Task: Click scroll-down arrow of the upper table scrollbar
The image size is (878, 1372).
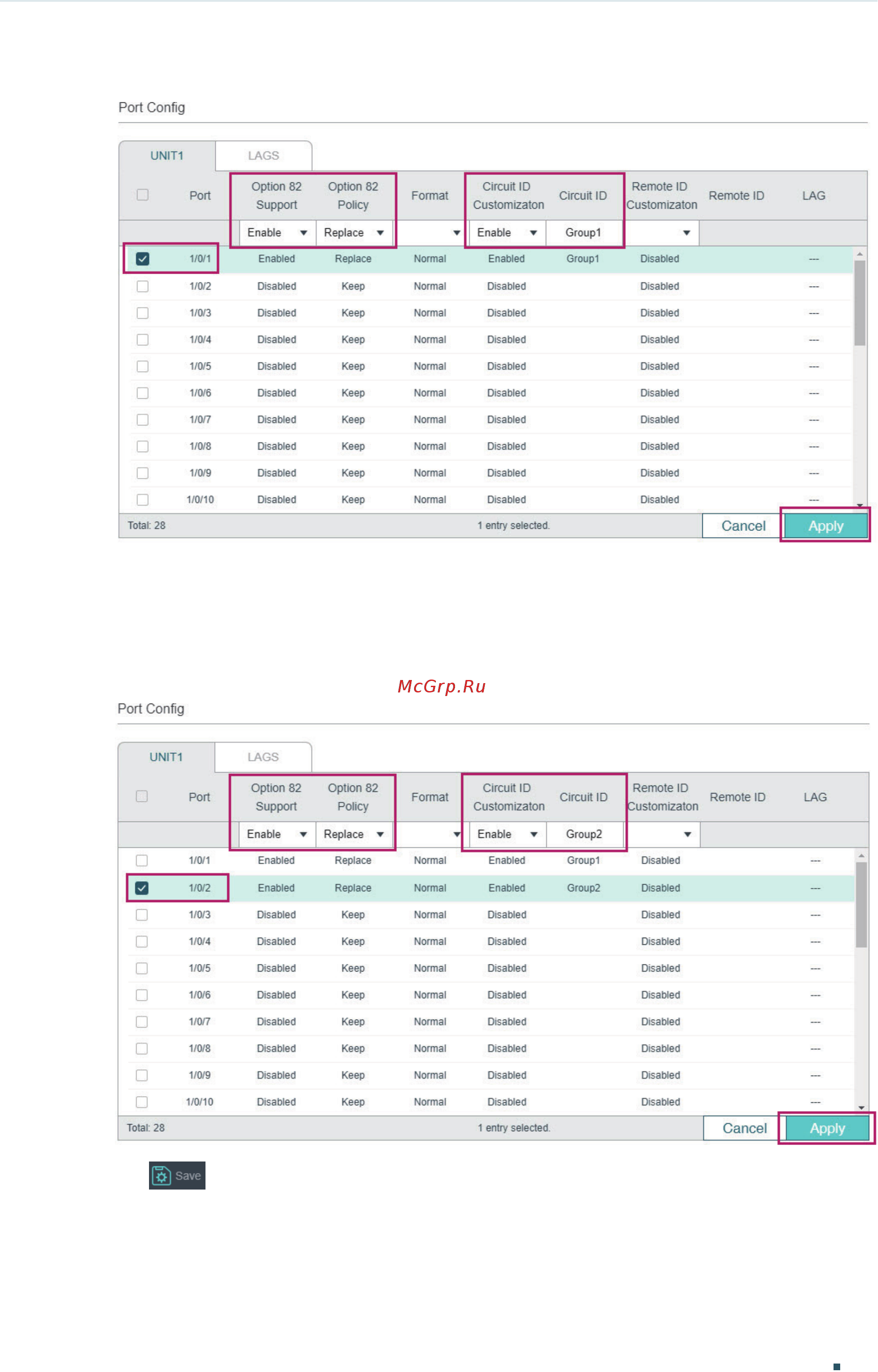Action: tap(860, 506)
